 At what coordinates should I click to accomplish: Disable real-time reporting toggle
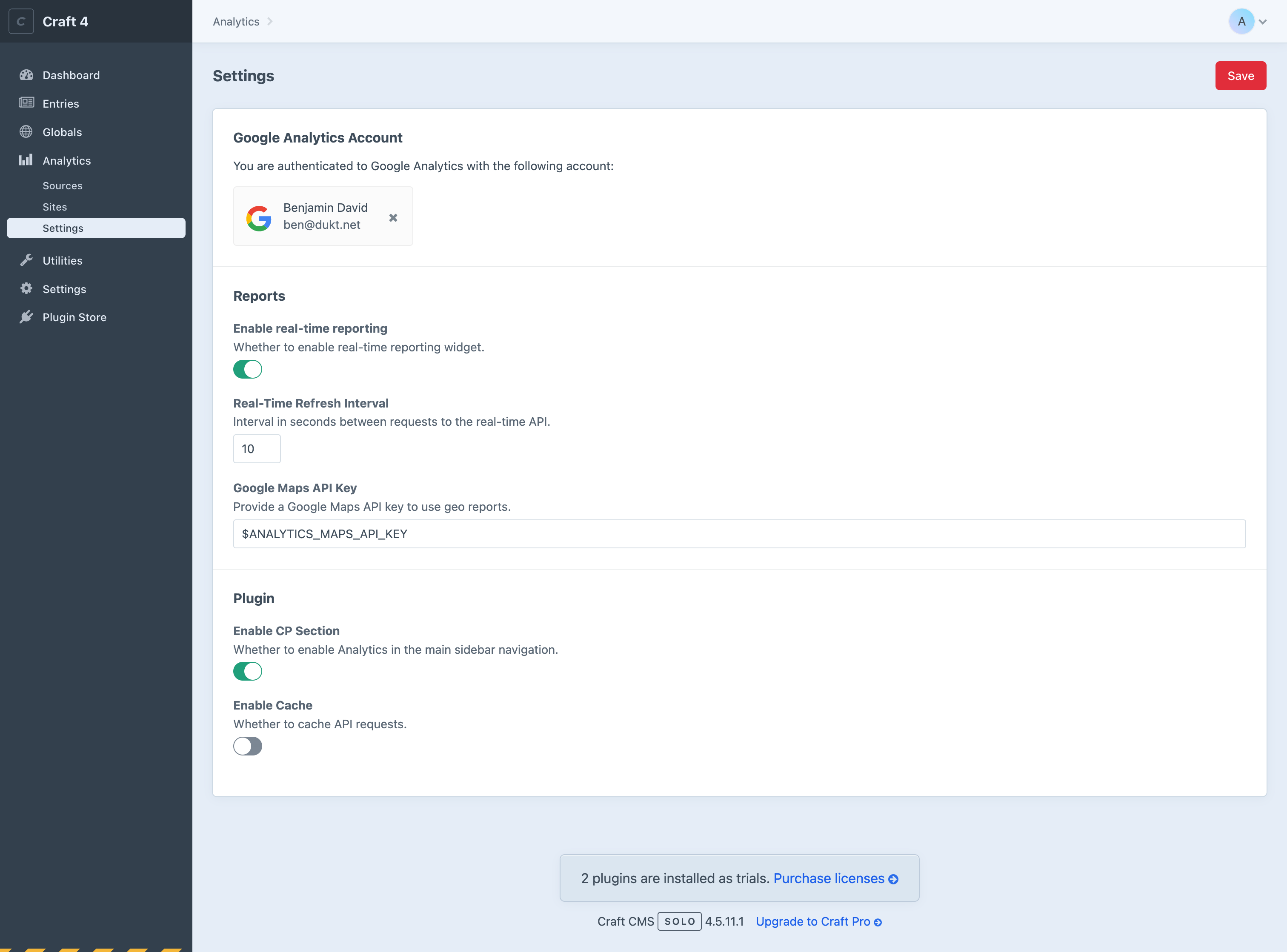click(247, 369)
